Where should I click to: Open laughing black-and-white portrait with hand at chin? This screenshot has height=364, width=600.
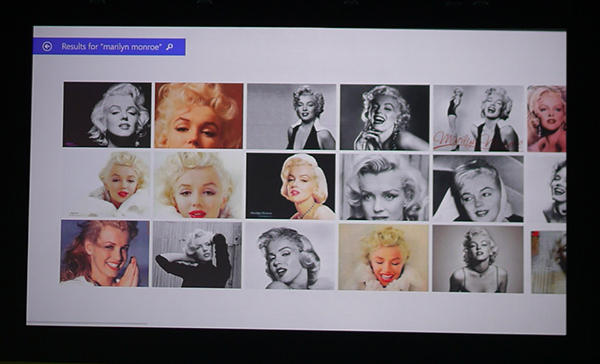pyautogui.click(x=385, y=118)
